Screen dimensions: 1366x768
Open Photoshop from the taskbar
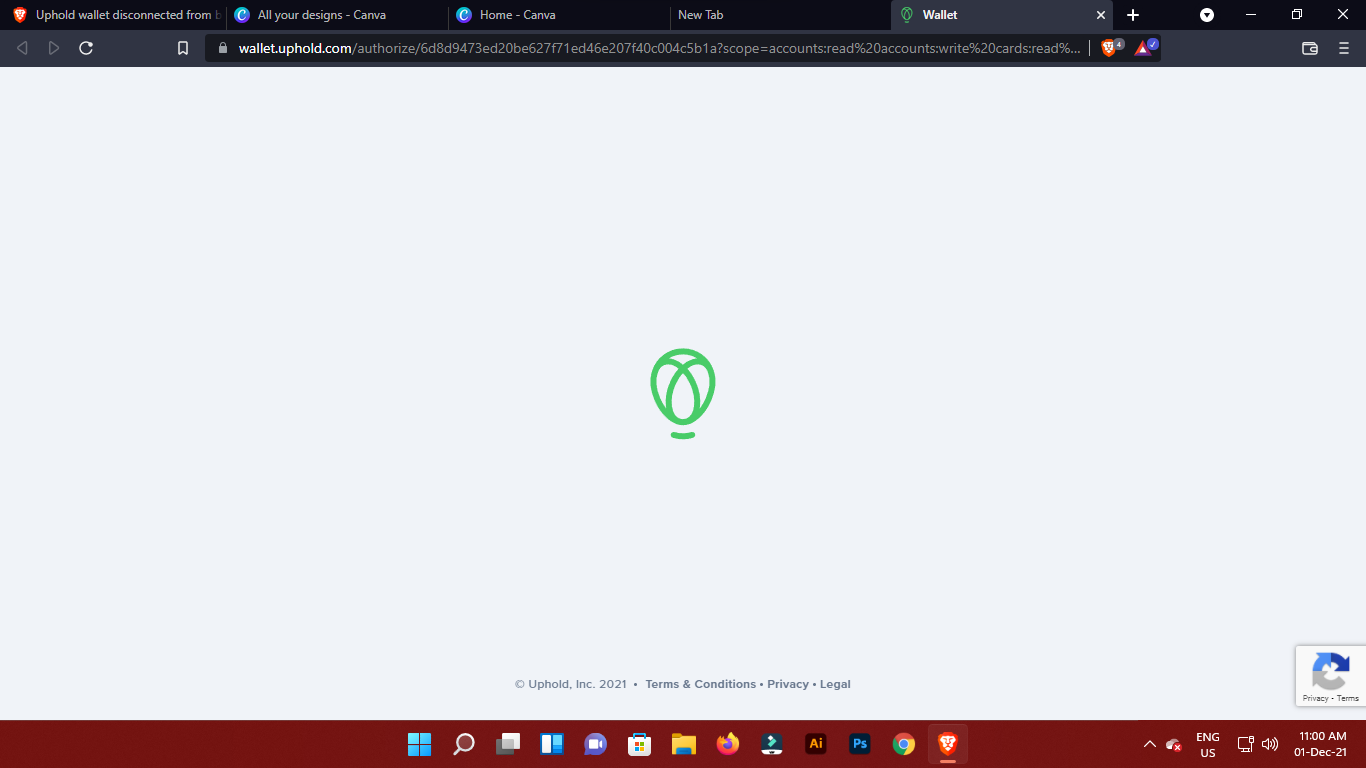coord(860,744)
